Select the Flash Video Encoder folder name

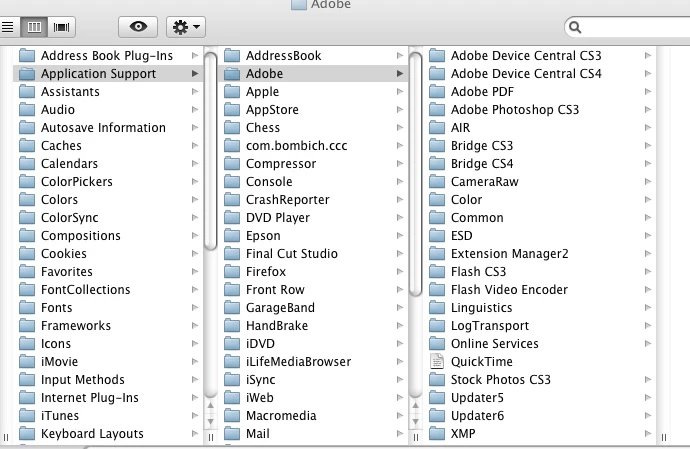point(510,290)
